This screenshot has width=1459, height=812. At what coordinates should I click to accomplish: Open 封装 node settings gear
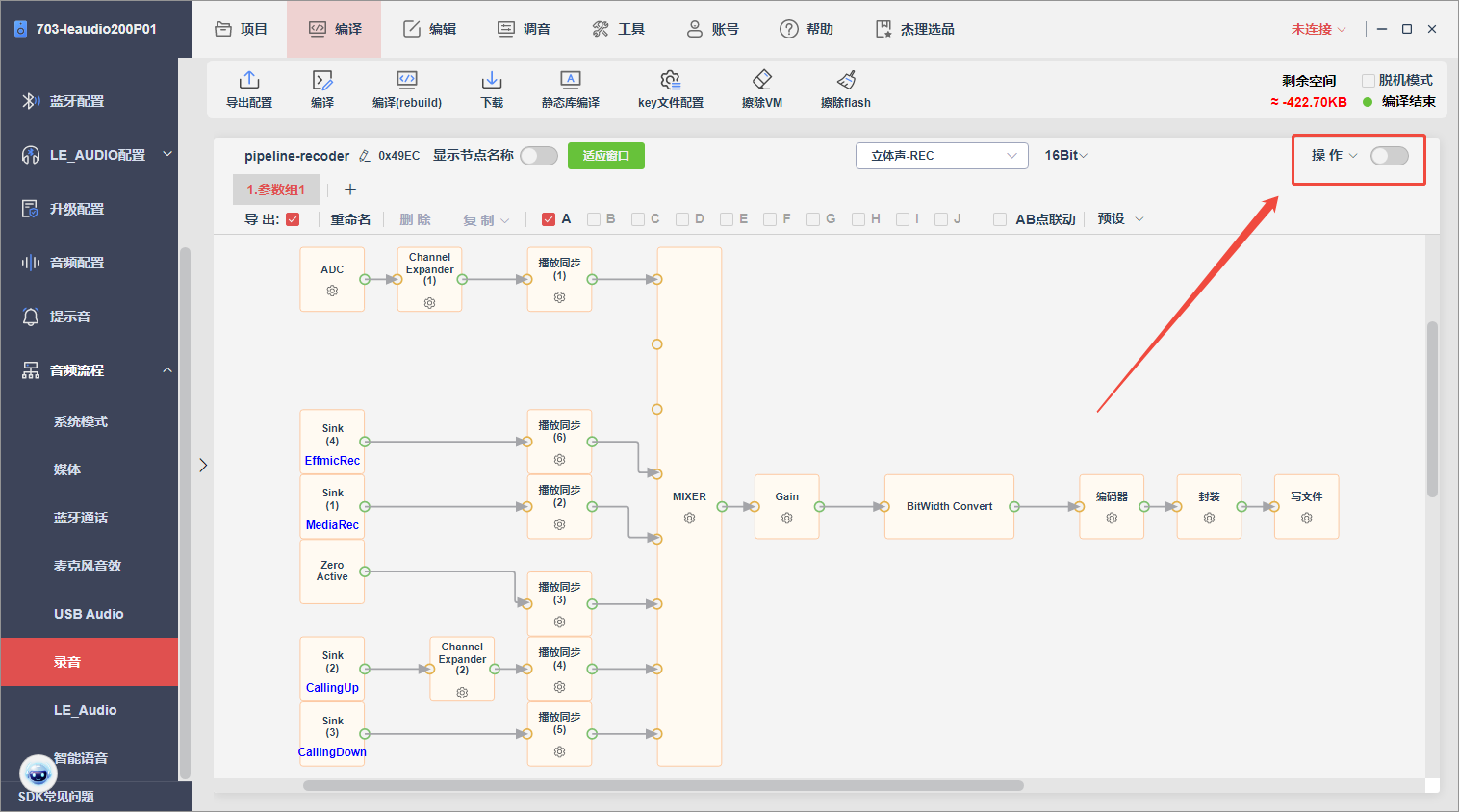point(1209,518)
